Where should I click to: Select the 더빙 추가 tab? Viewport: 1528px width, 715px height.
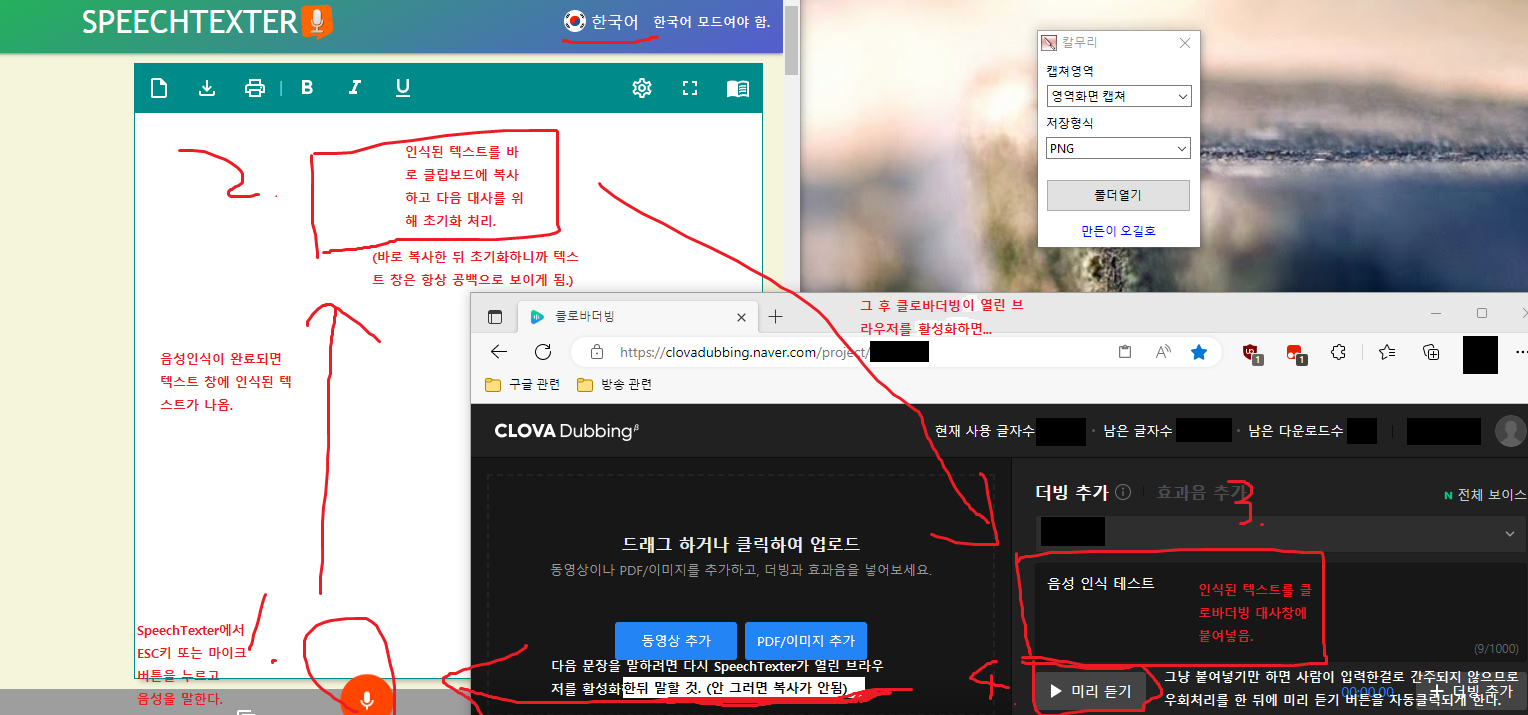[1071, 492]
